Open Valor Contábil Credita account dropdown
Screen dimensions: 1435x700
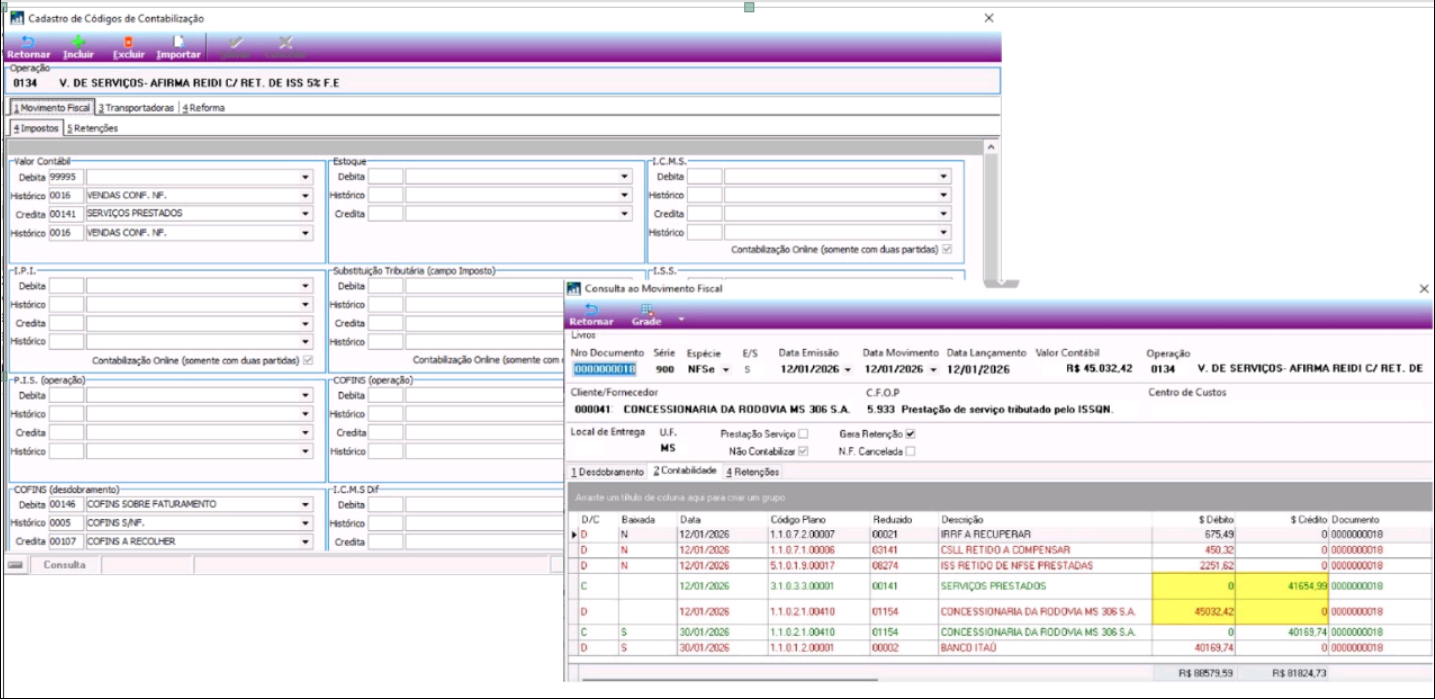305,214
